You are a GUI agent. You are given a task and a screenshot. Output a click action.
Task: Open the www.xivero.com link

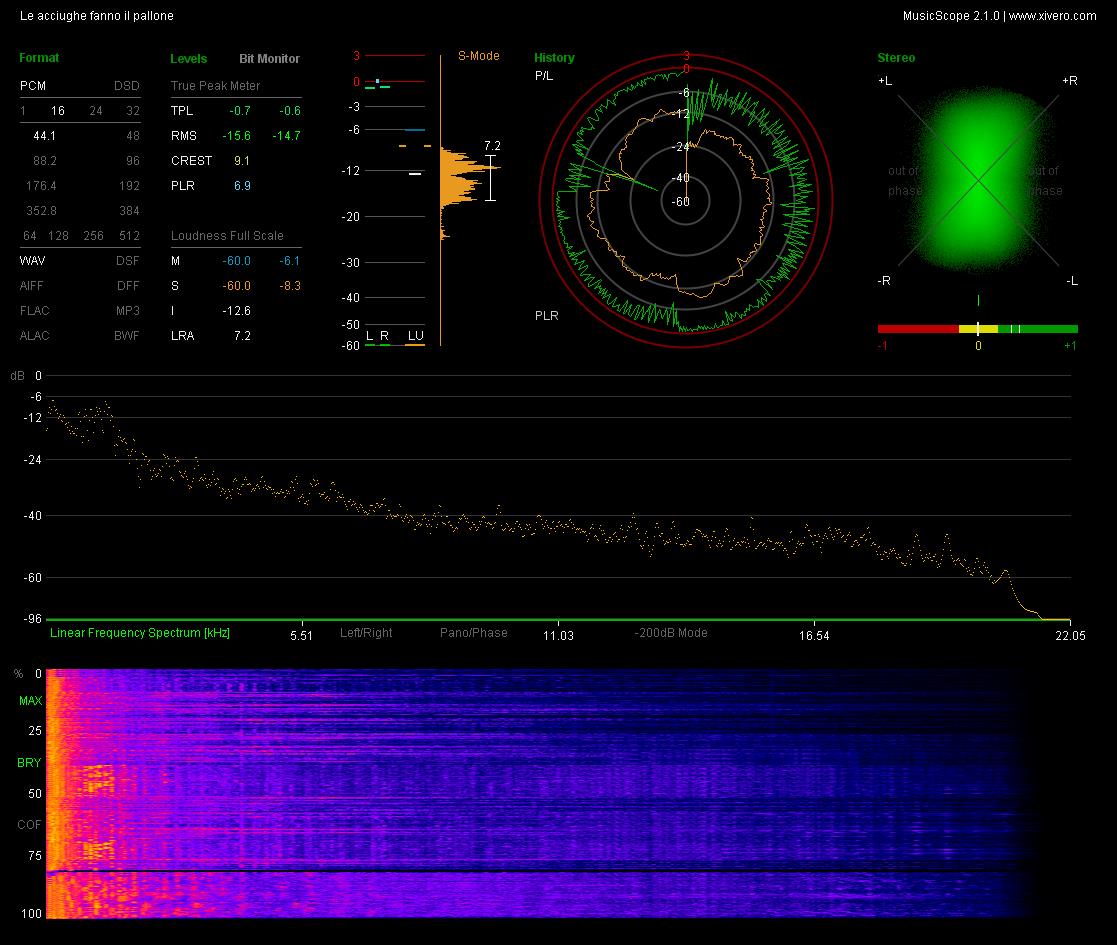(1052, 16)
